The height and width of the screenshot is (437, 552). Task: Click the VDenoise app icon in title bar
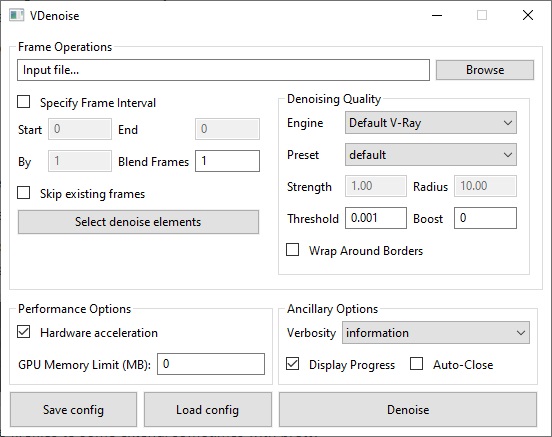[x=17, y=15]
